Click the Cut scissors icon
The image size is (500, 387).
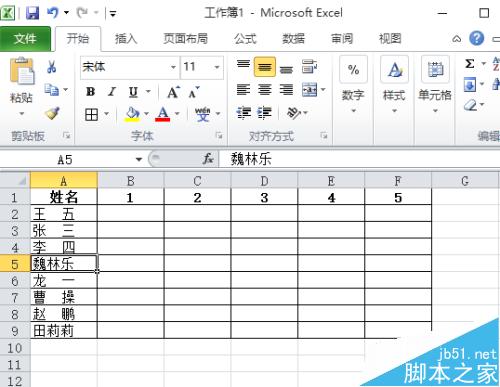51,67
